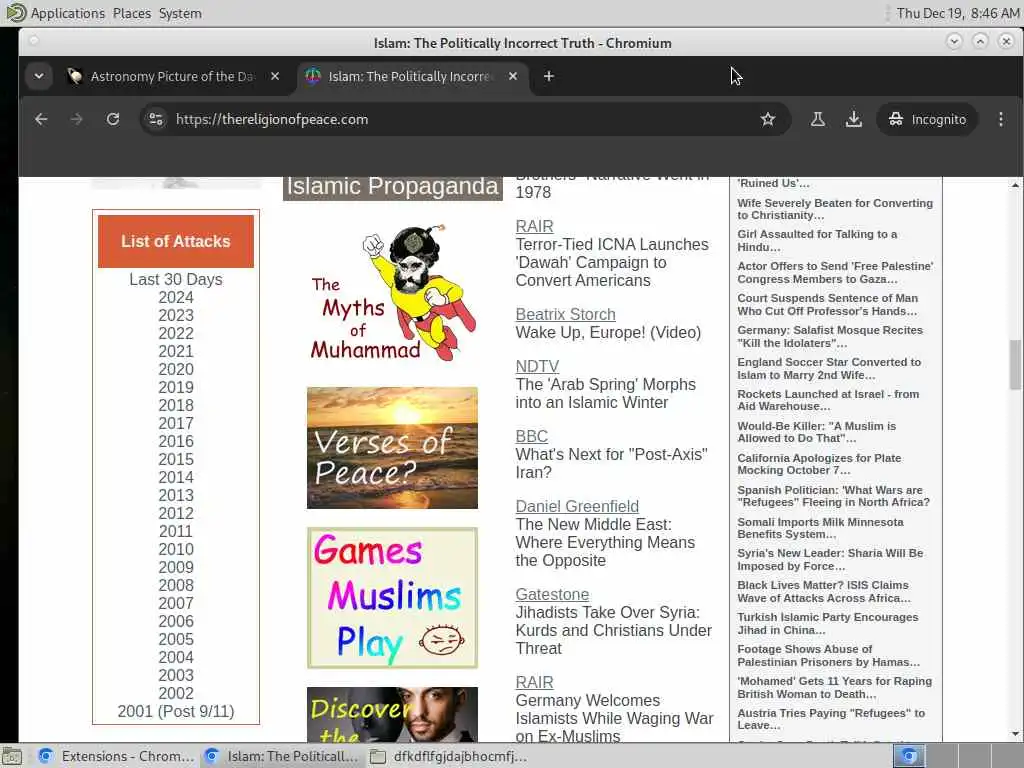Open 'Germany: Salafist Mosque Recites' headline
This screenshot has height=768, width=1024.
pos(829,336)
